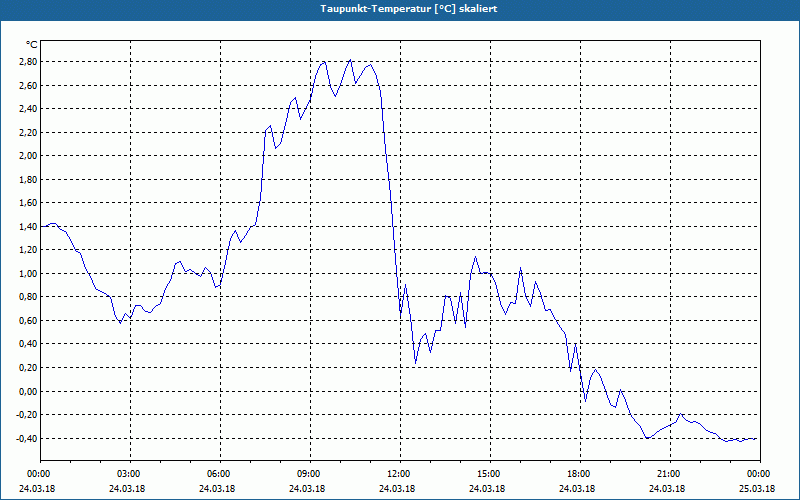Select the -0,20 y-axis value
Image resolution: width=800 pixels, height=500 pixels.
26,415
